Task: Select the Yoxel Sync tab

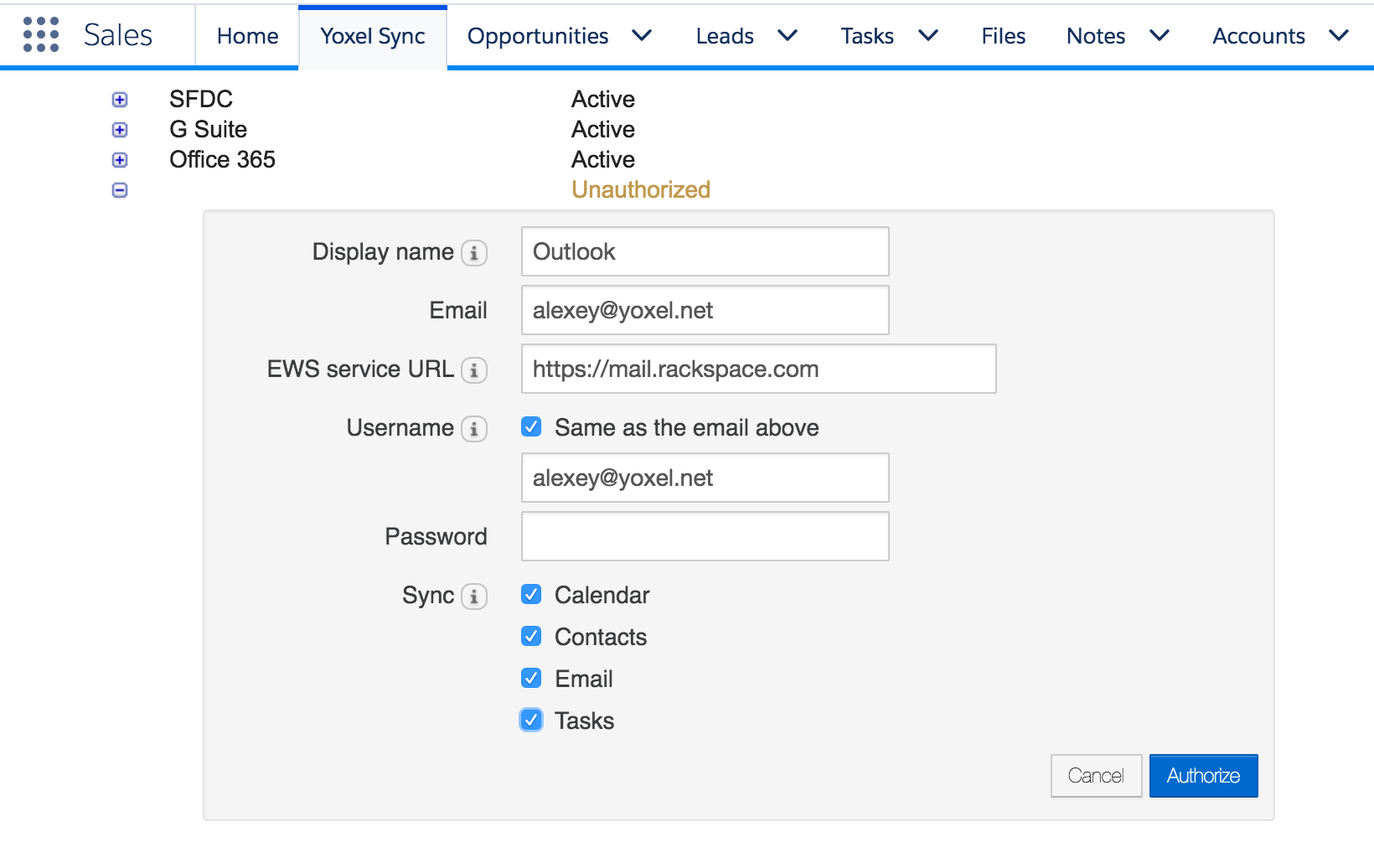Action: 373,36
